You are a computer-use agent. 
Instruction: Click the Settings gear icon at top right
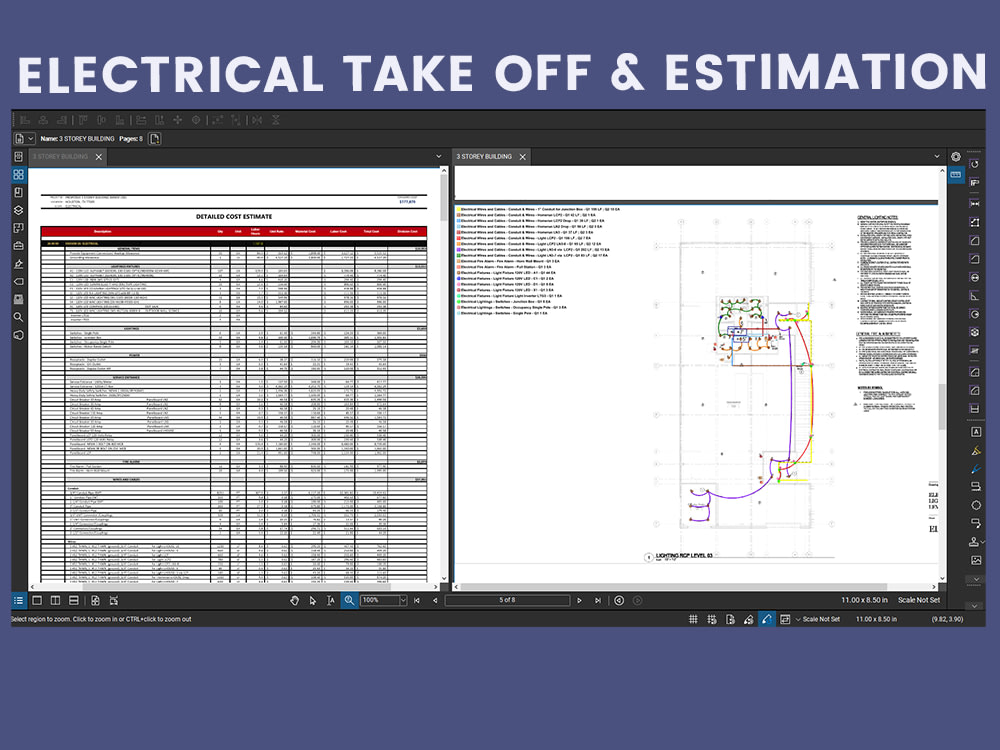(x=956, y=156)
